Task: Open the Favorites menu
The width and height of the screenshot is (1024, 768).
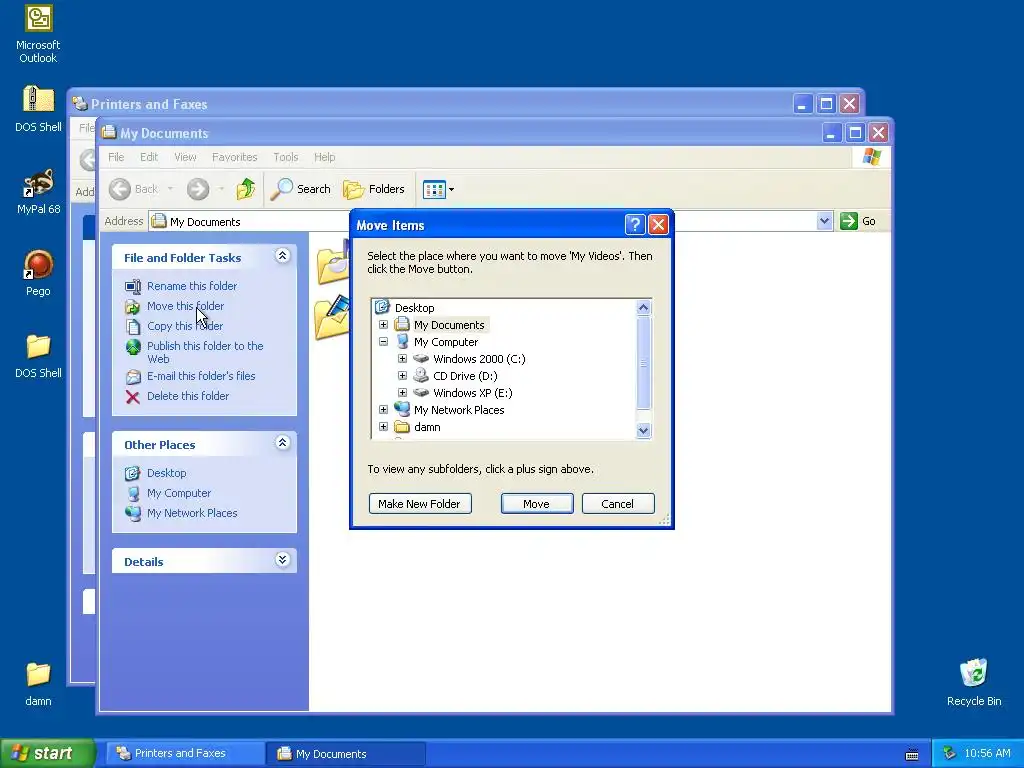Action: tap(234, 157)
